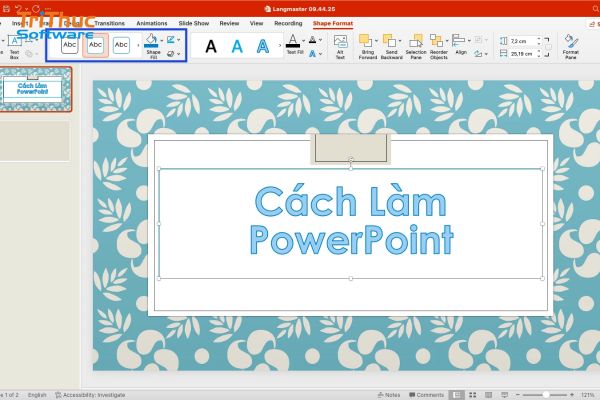Apply the black A WordArt style
600x400 pixels.
(x=211, y=46)
